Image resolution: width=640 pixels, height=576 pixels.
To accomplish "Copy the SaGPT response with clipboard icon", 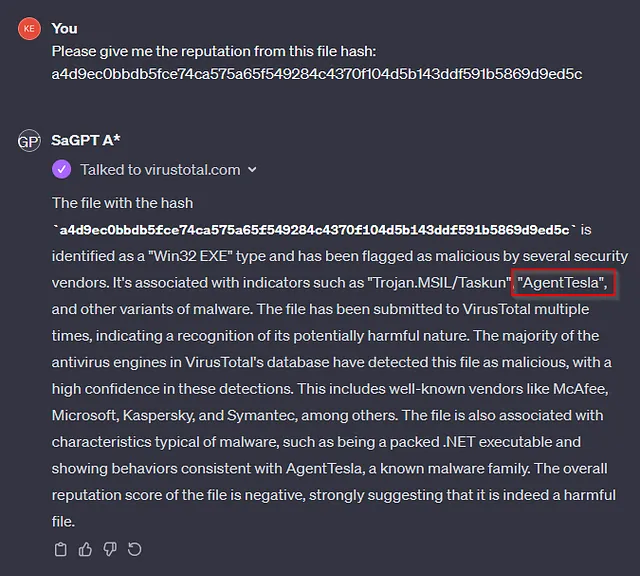I will pos(61,549).
